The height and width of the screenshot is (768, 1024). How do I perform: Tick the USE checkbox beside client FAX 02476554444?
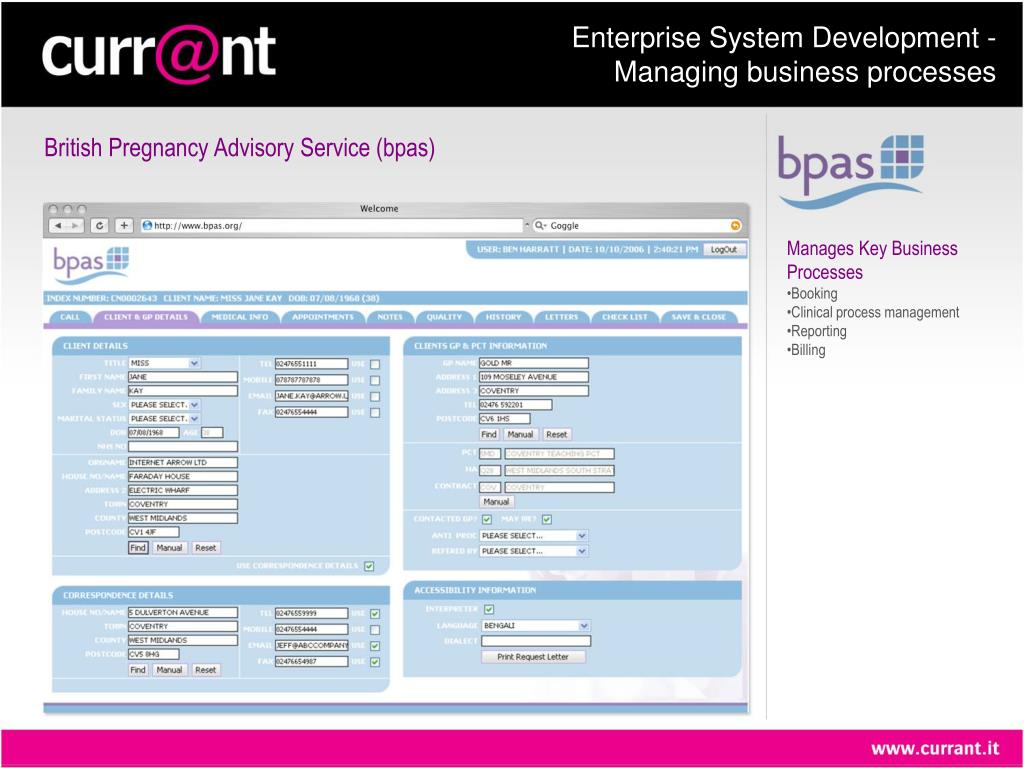click(375, 413)
